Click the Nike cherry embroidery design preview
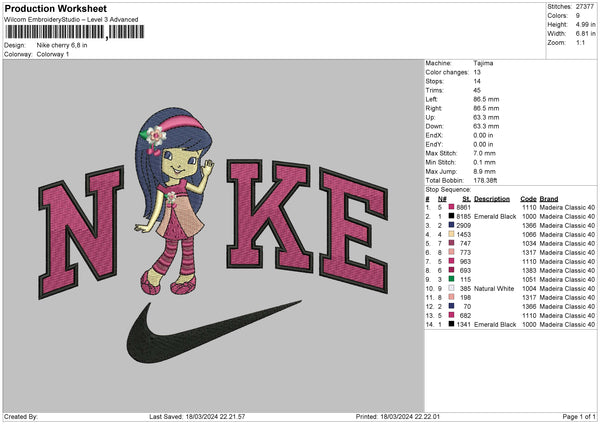Viewport: 600px width, 424px height. pyautogui.click(x=214, y=236)
